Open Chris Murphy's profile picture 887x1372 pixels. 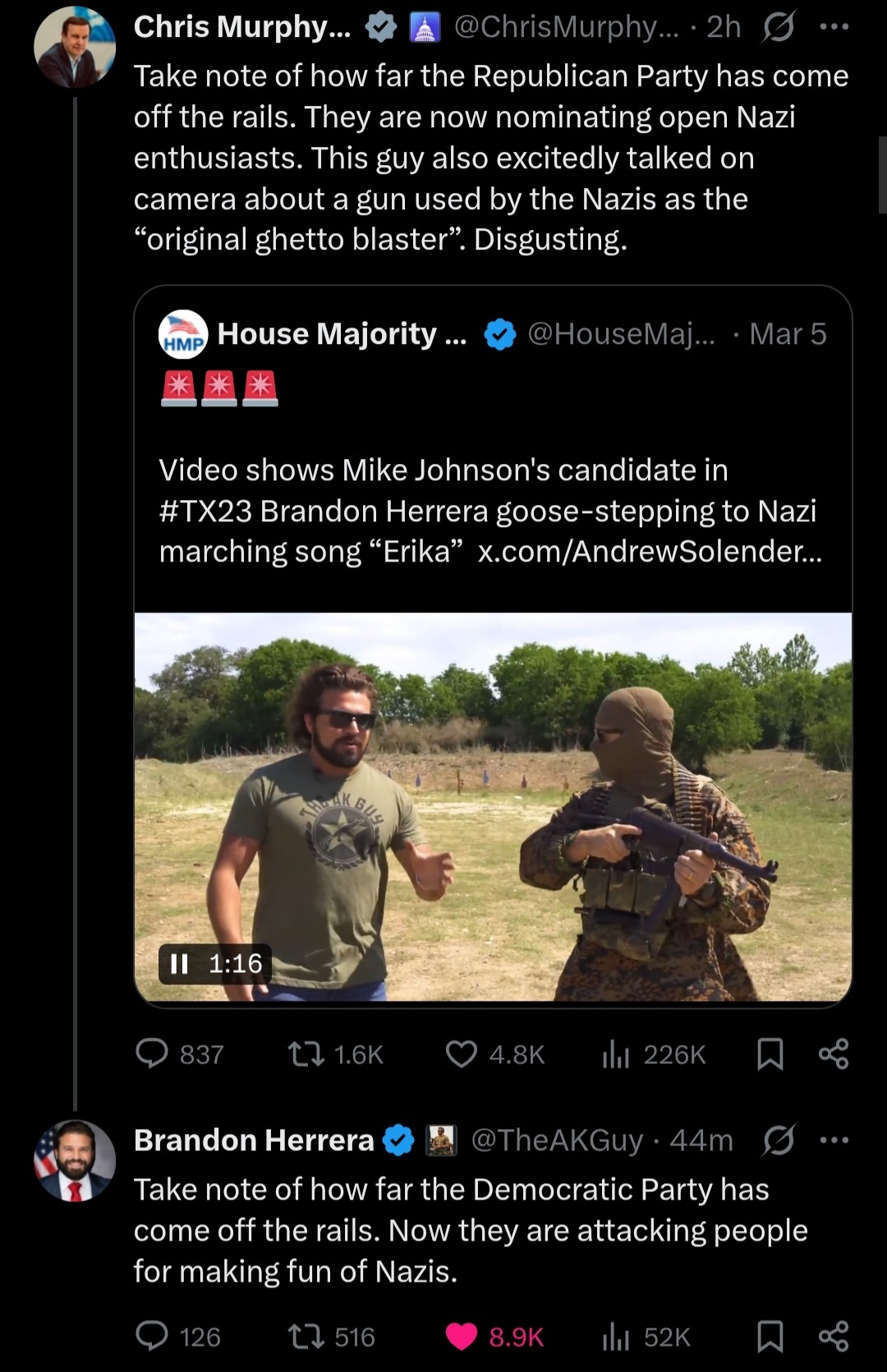tap(74, 48)
